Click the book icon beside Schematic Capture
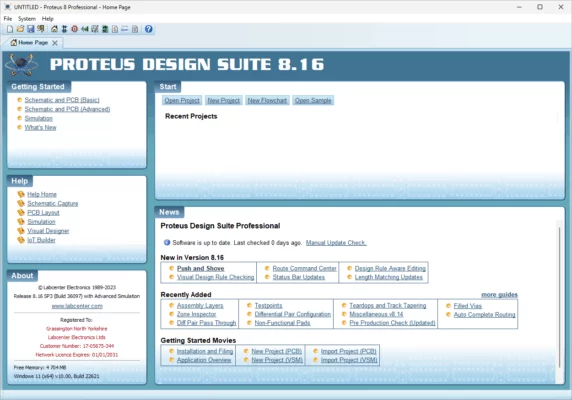The image size is (572, 400). [21, 203]
